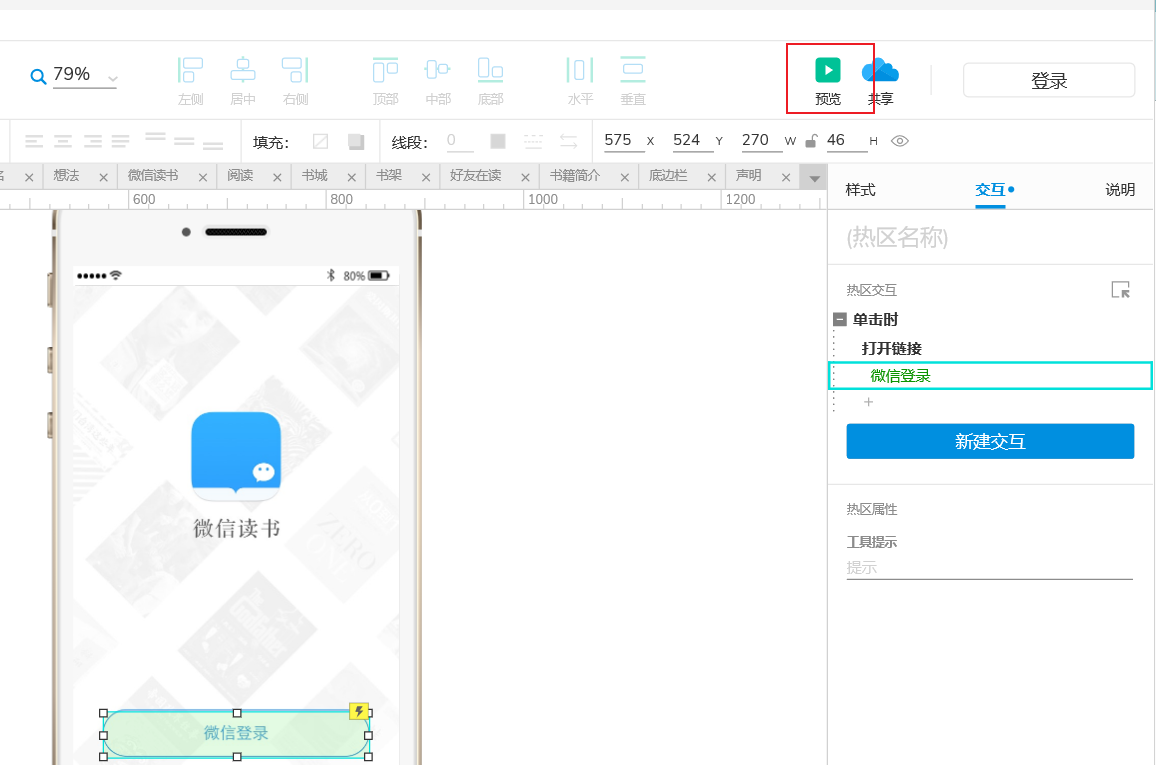Align bottom using 底部 icon
Image resolution: width=1156 pixels, height=765 pixels.
[490, 71]
